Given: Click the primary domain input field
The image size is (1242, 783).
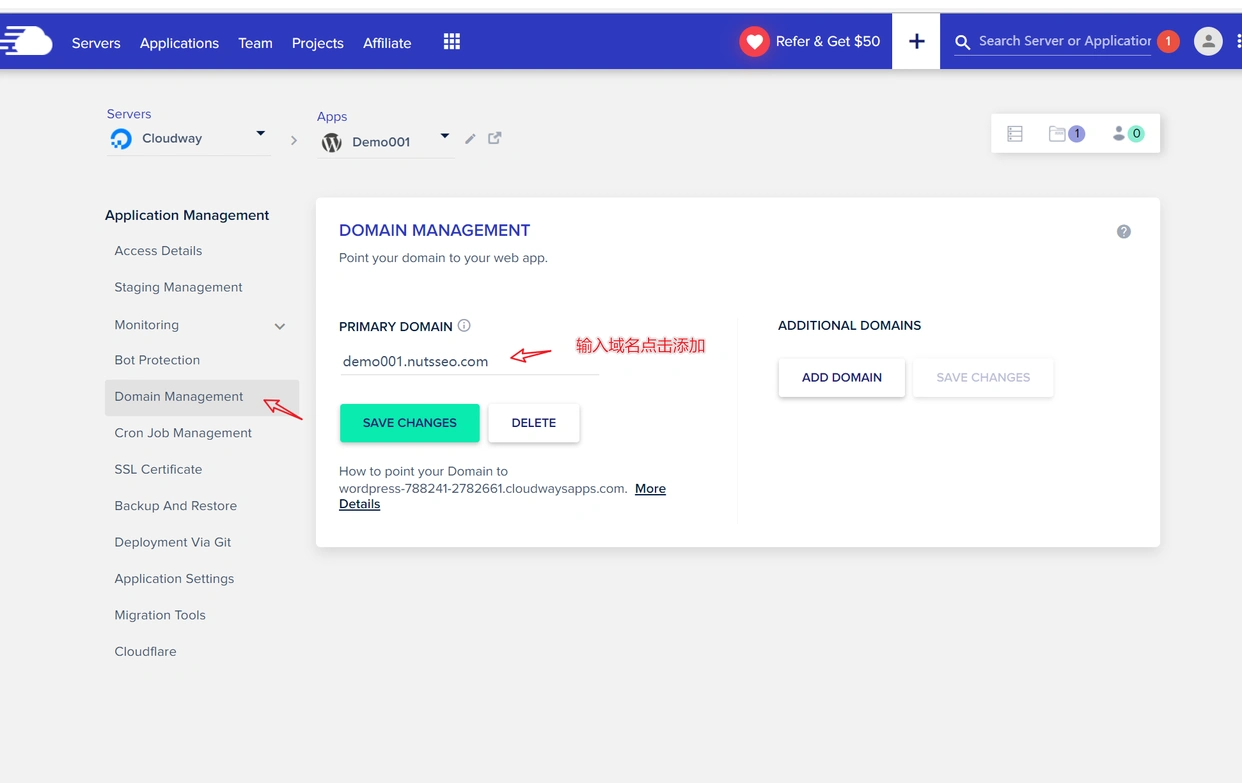Looking at the screenshot, I should (468, 362).
